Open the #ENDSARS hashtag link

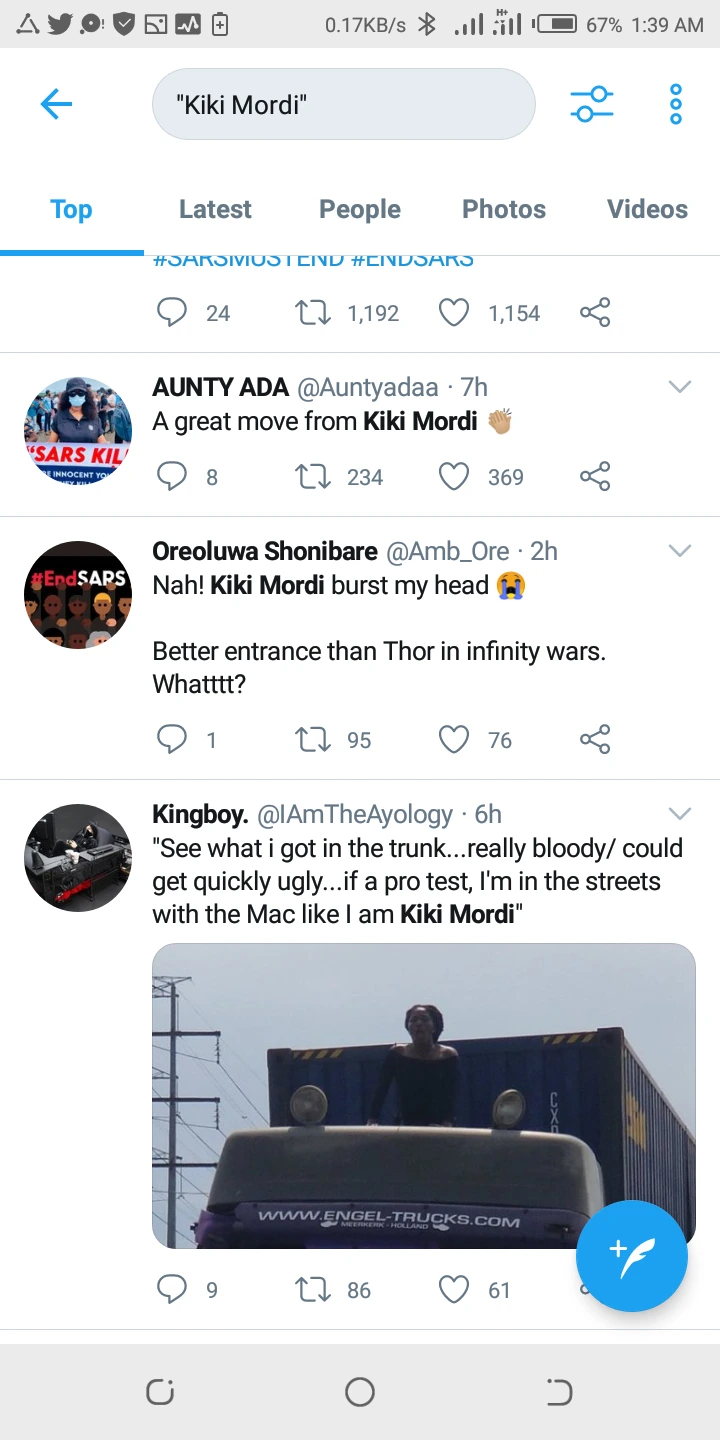tap(412, 260)
